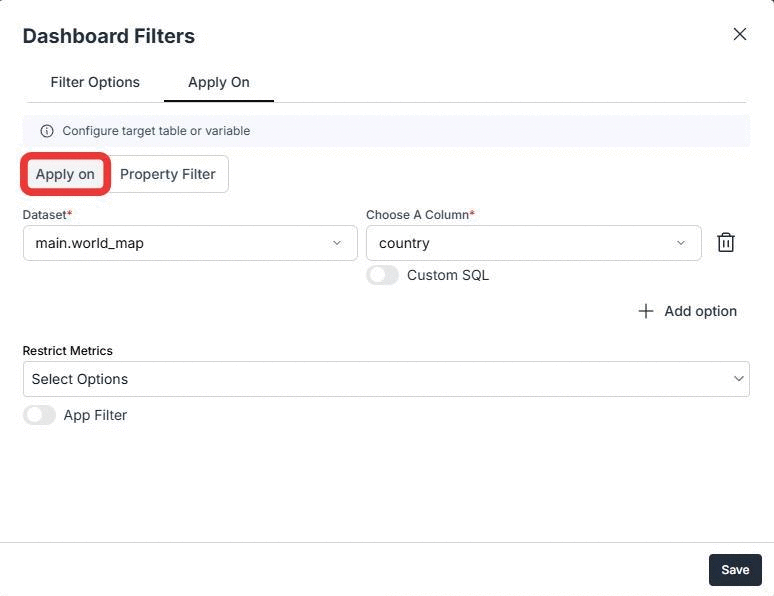This screenshot has height=596, width=774.
Task: Switch to Property Filter mode
Action: click(x=168, y=174)
